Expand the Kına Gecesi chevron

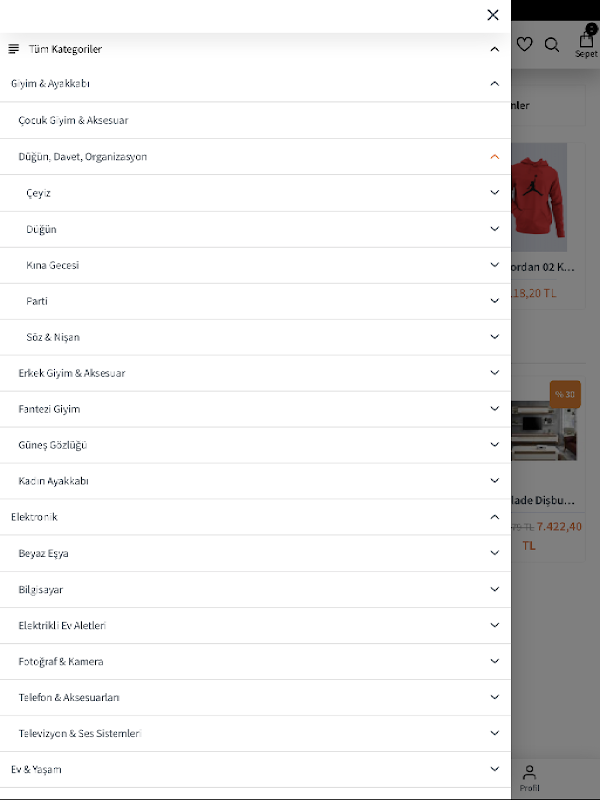[x=494, y=265]
